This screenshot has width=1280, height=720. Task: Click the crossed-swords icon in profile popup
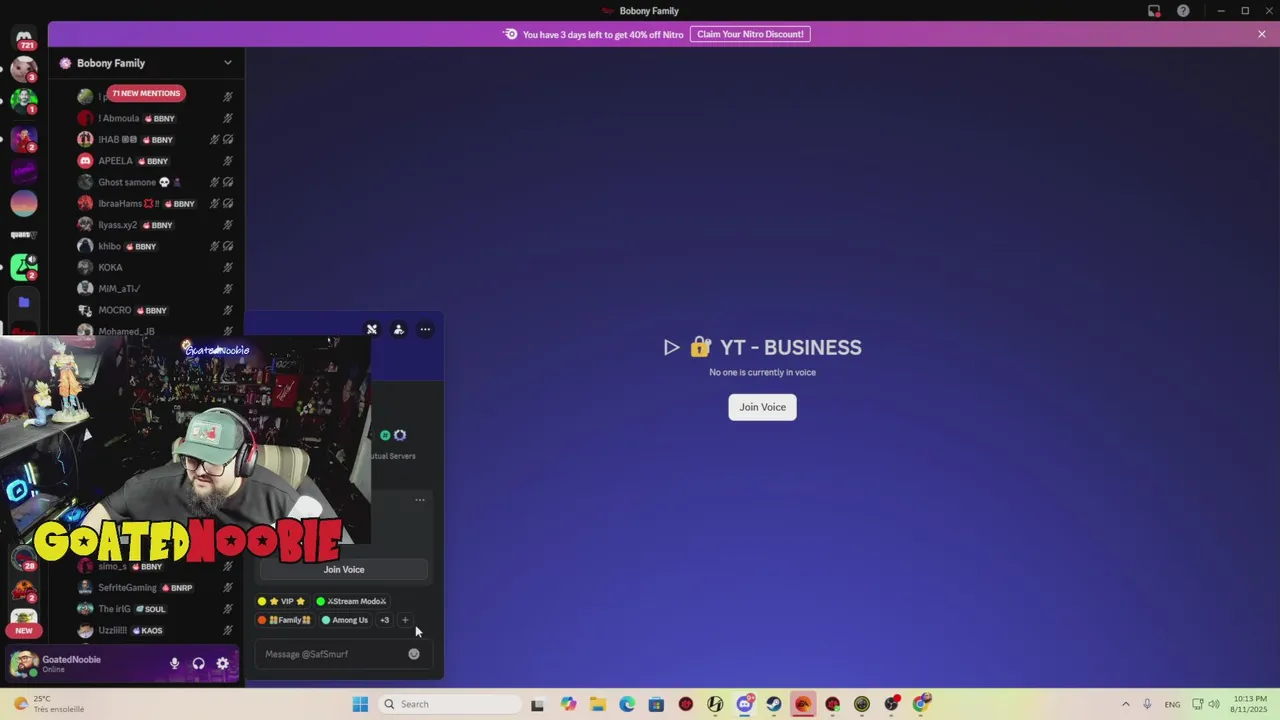click(372, 330)
